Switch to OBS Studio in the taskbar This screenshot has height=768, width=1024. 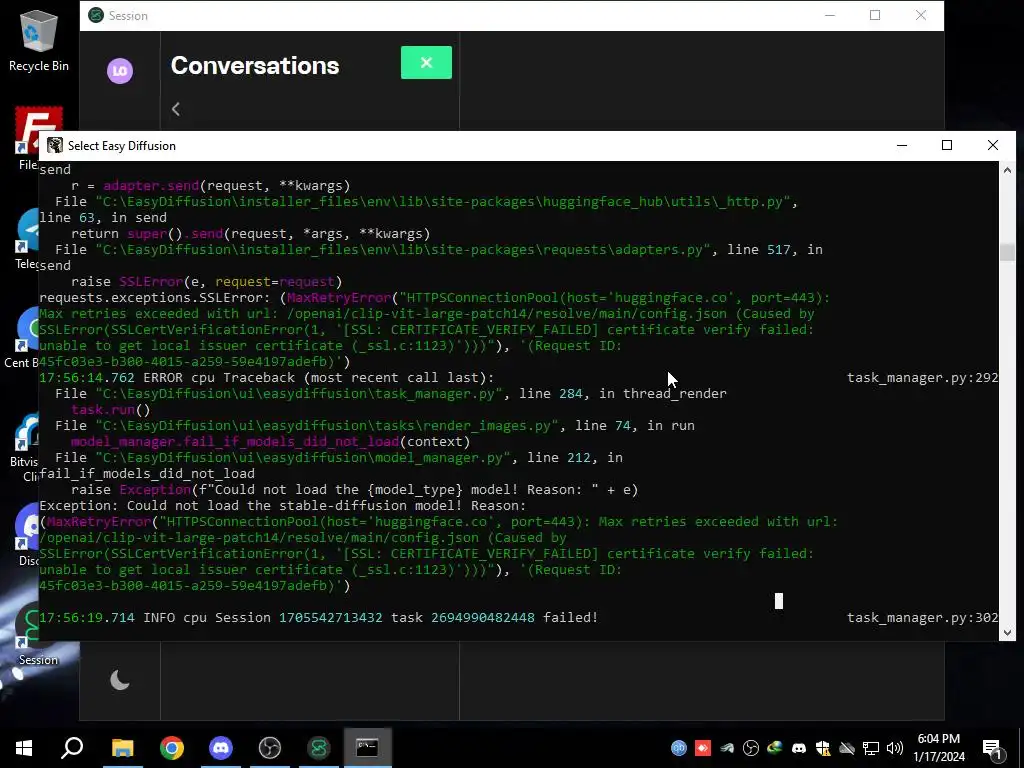coord(270,748)
